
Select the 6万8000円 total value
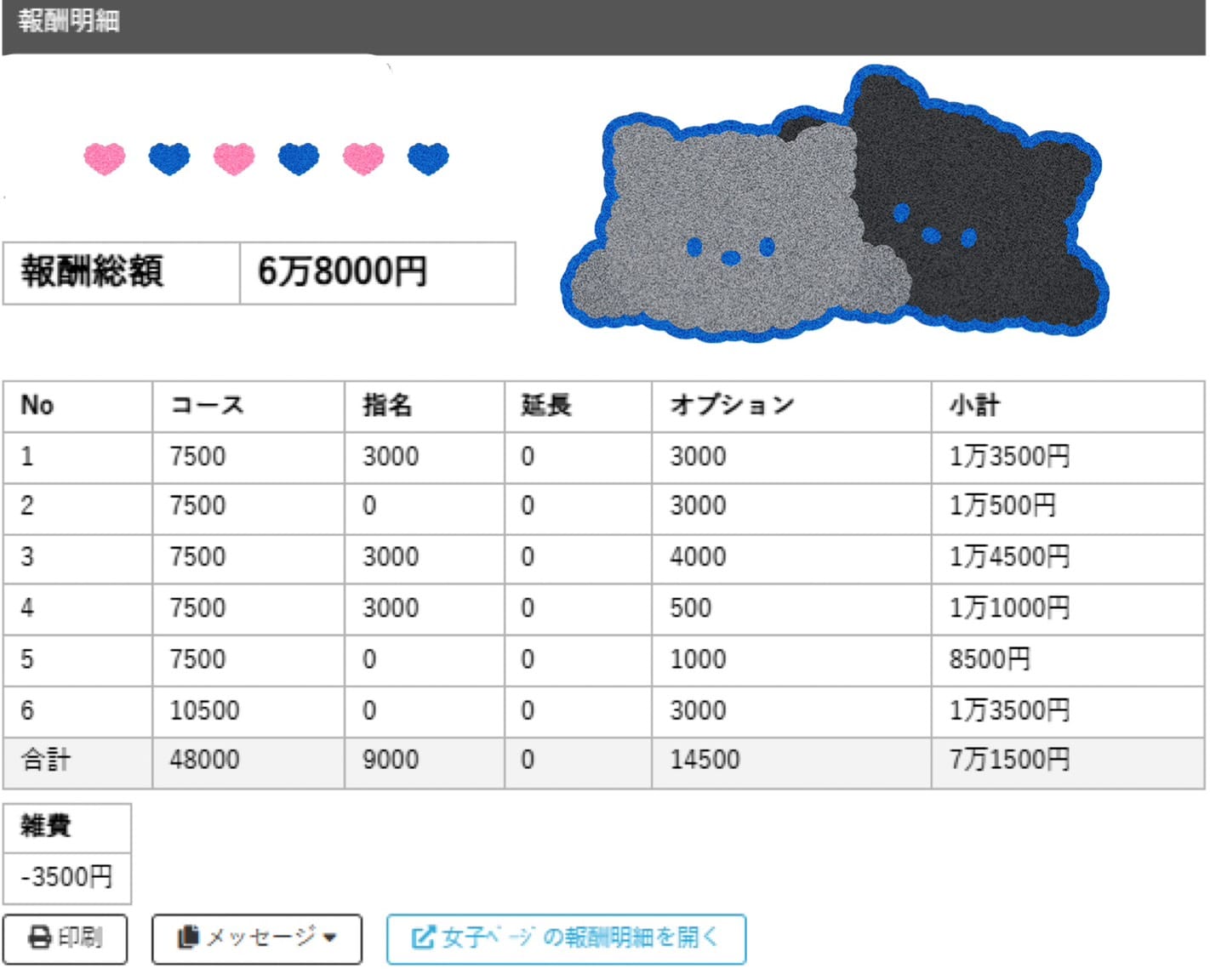pyautogui.click(x=343, y=271)
